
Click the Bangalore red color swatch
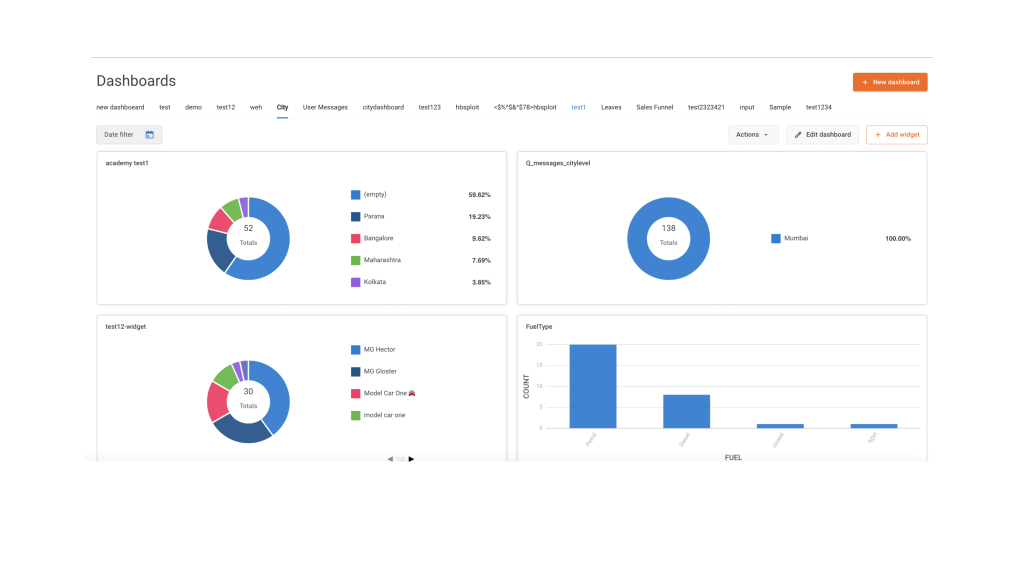click(355, 238)
